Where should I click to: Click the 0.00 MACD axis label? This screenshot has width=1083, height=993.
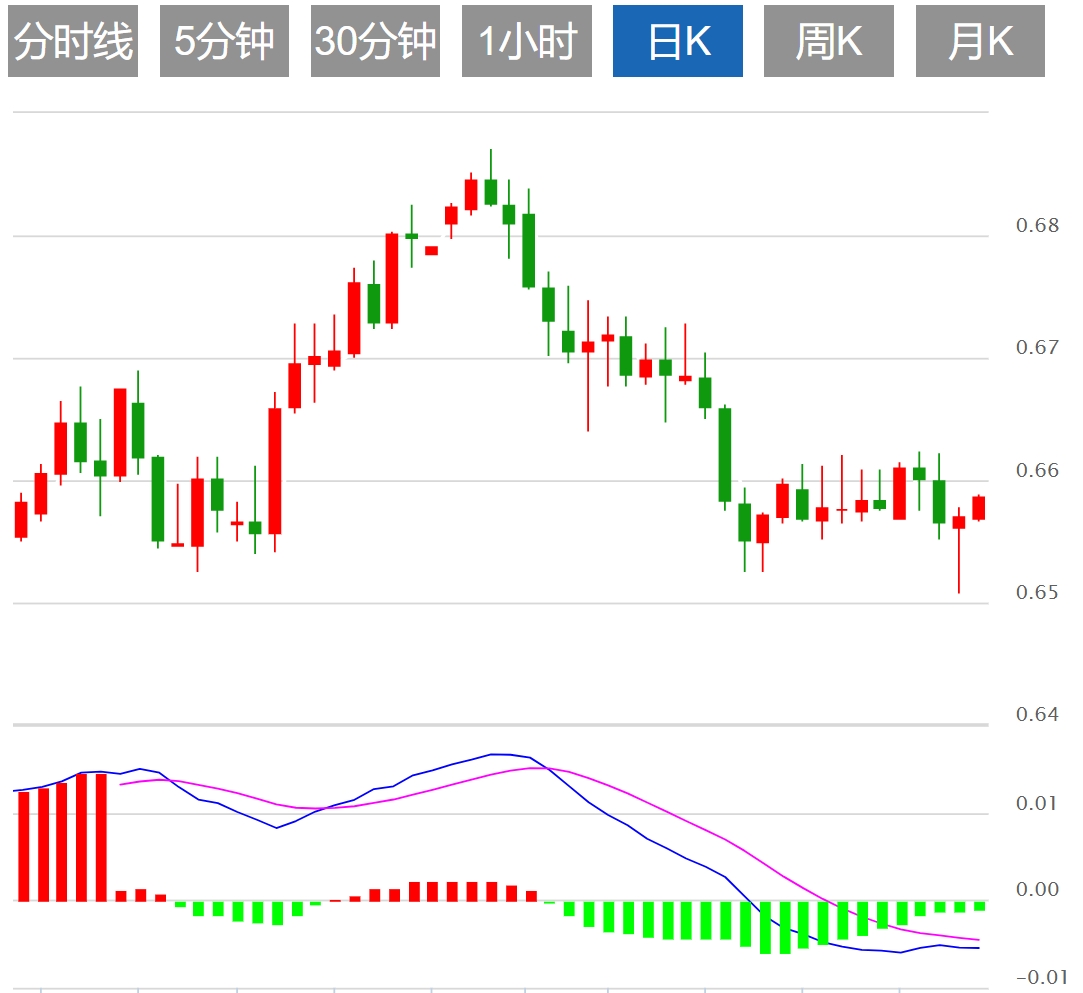(x=1037, y=890)
